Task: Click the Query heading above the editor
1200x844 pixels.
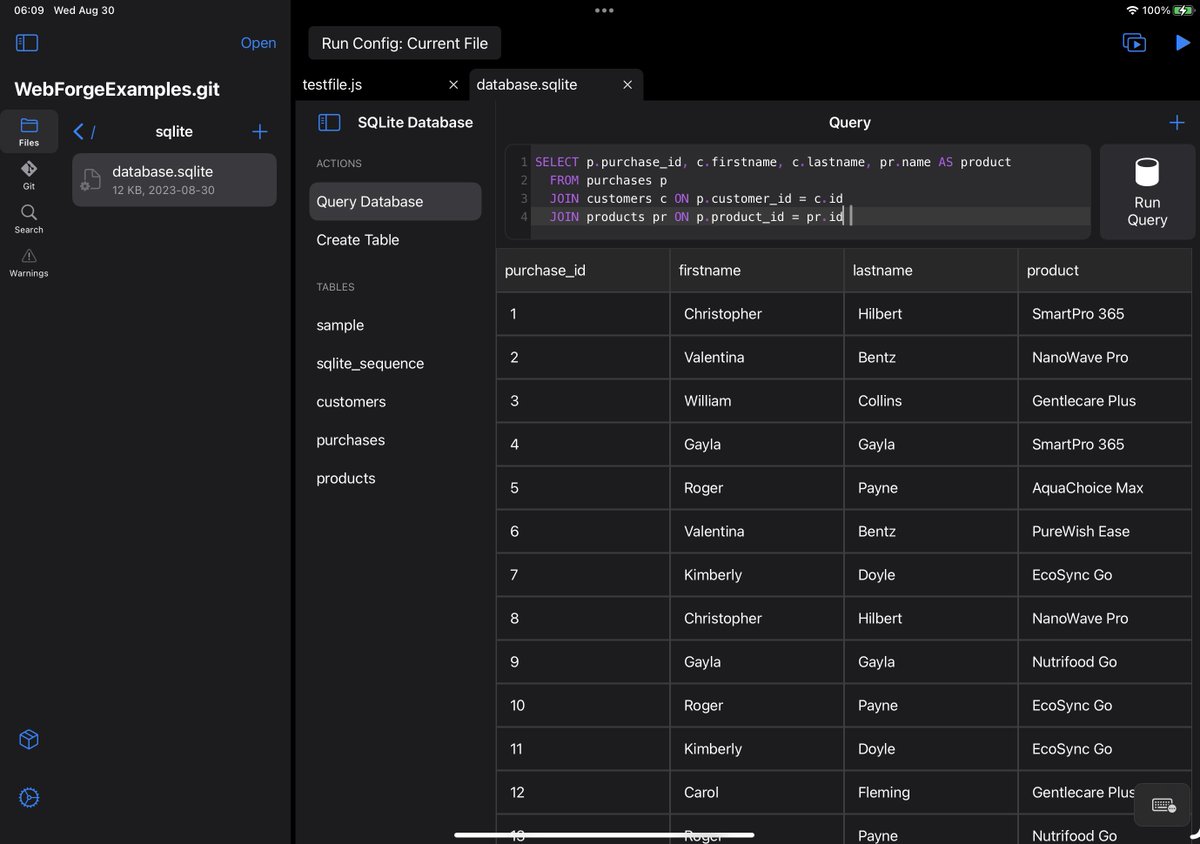Action: (850, 122)
